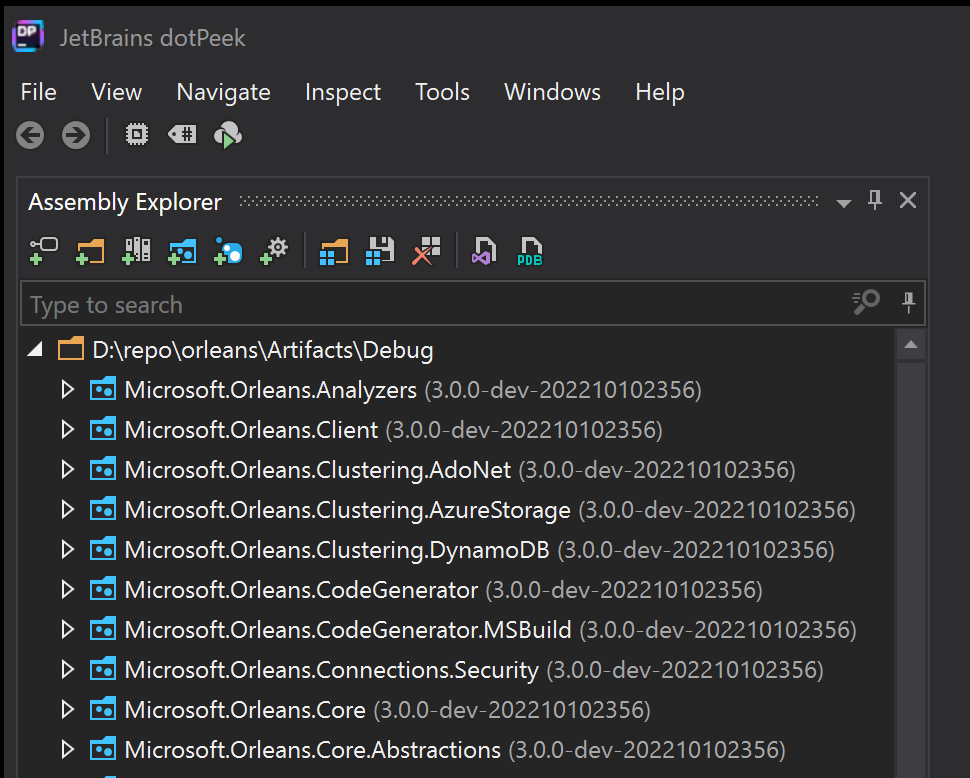Expand Microsoft.Orleans.CodeGenerator node

coord(68,590)
